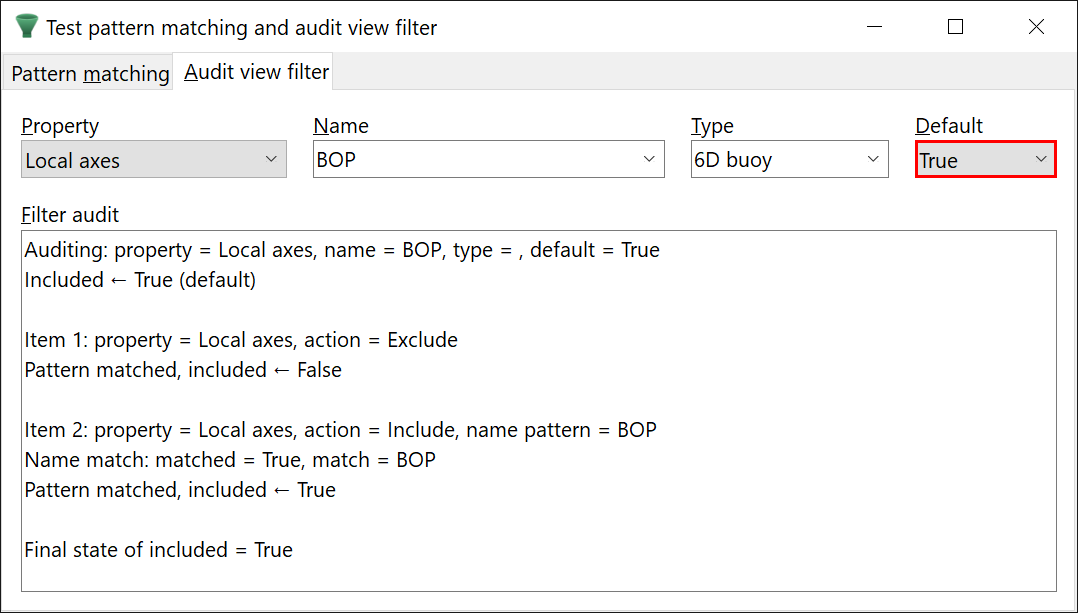Click the funnel icon in the title bar
Viewport: 1078px width, 613px height.
tap(27, 27)
